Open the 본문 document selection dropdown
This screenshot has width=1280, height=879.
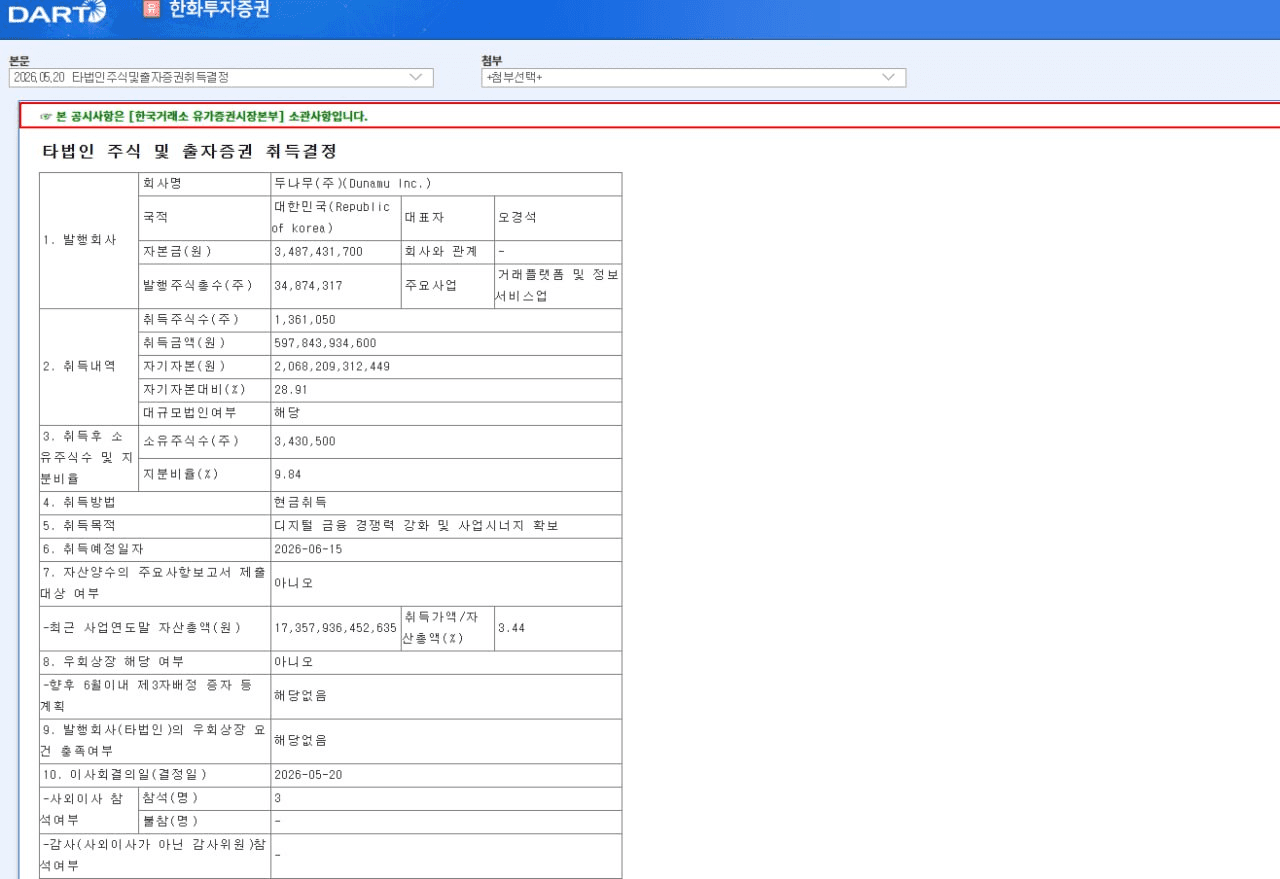coord(221,78)
